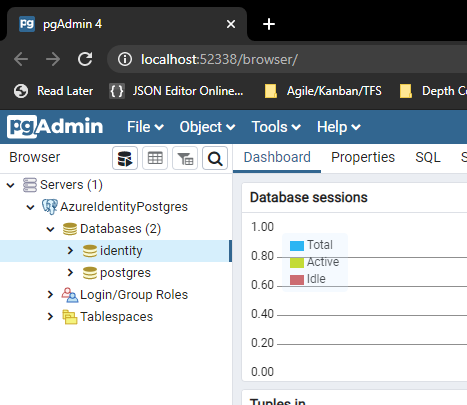
Task: Click the Browser panel title
Action: pyautogui.click(x=35, y=157)
